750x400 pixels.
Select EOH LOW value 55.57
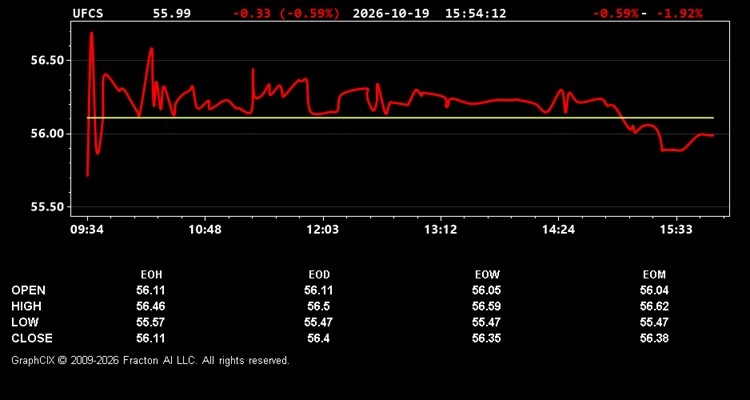pyautogui.click(x=151, y=322)
